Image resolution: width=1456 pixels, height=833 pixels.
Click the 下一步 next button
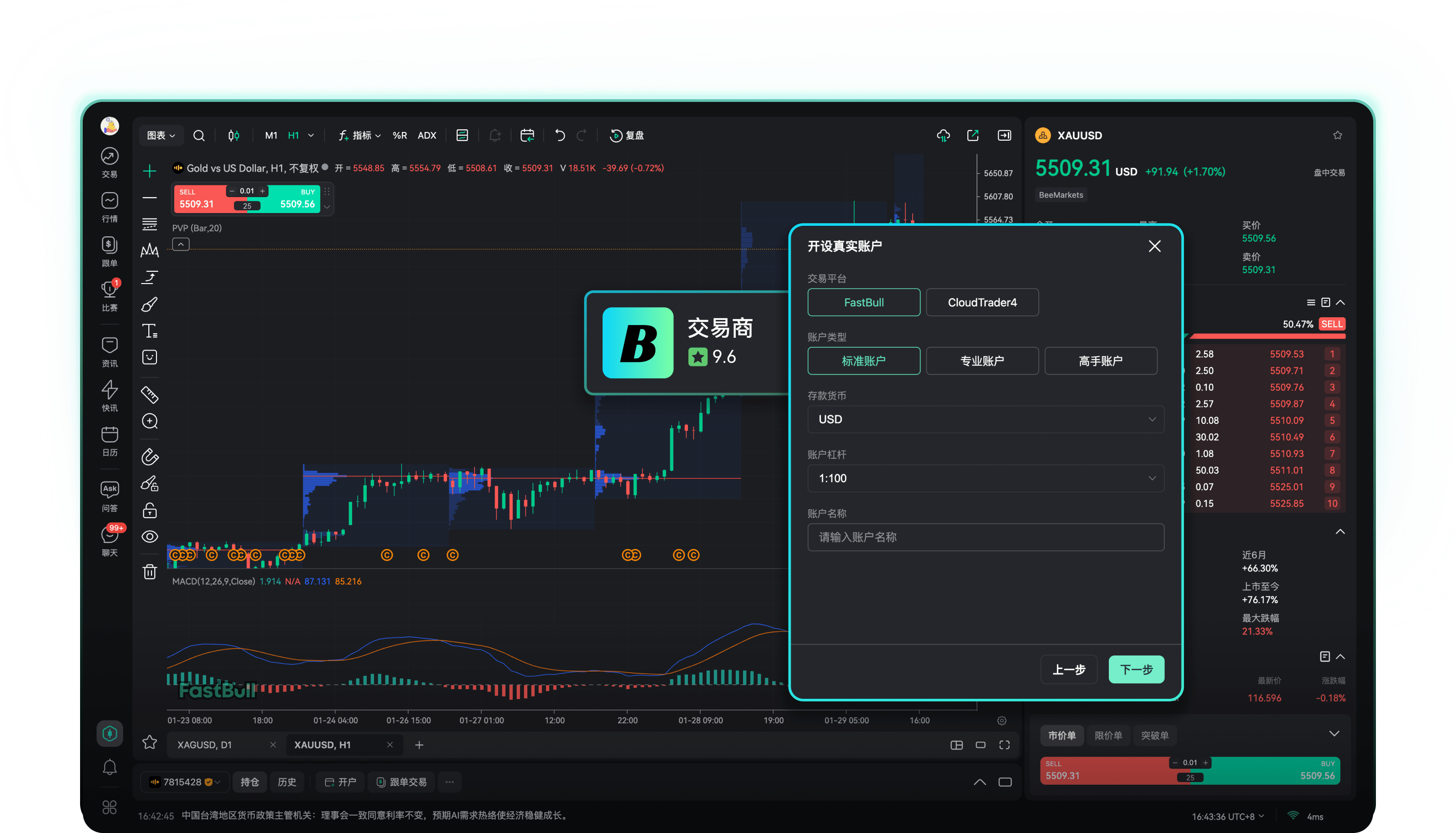coord(1136,670)
